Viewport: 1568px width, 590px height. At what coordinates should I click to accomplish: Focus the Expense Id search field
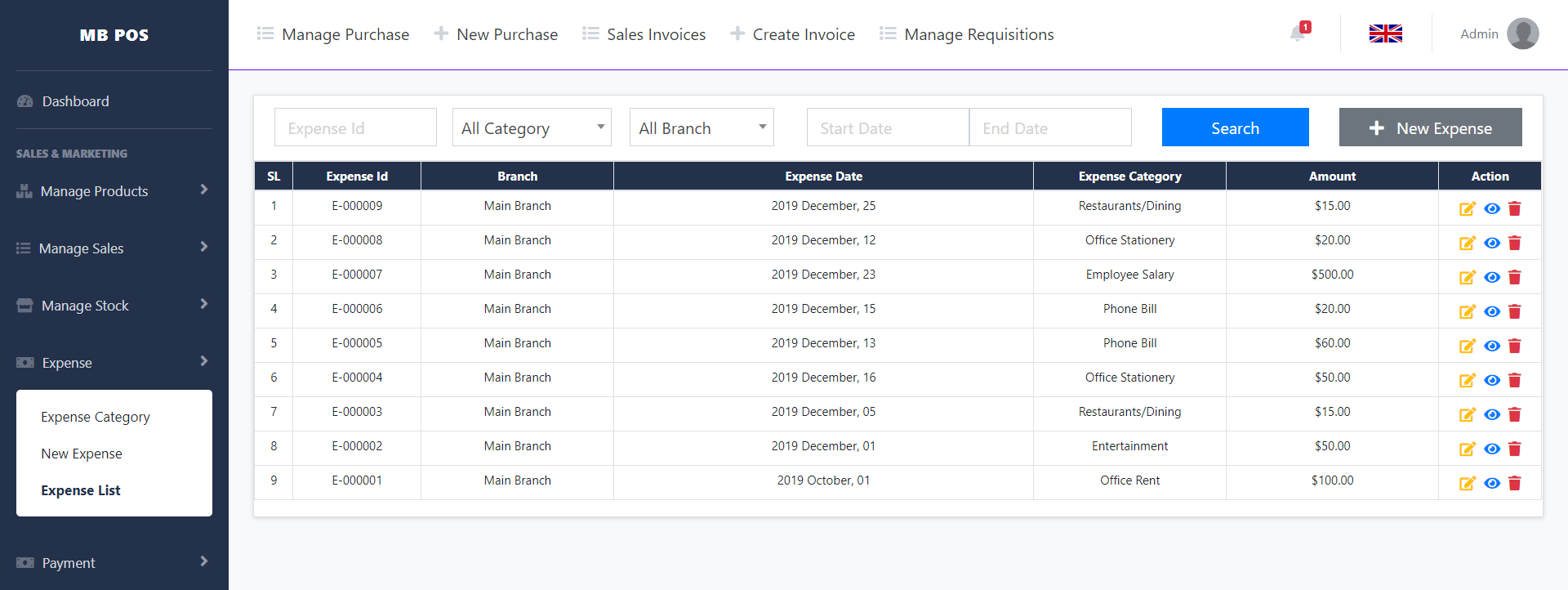pos(355,127)
